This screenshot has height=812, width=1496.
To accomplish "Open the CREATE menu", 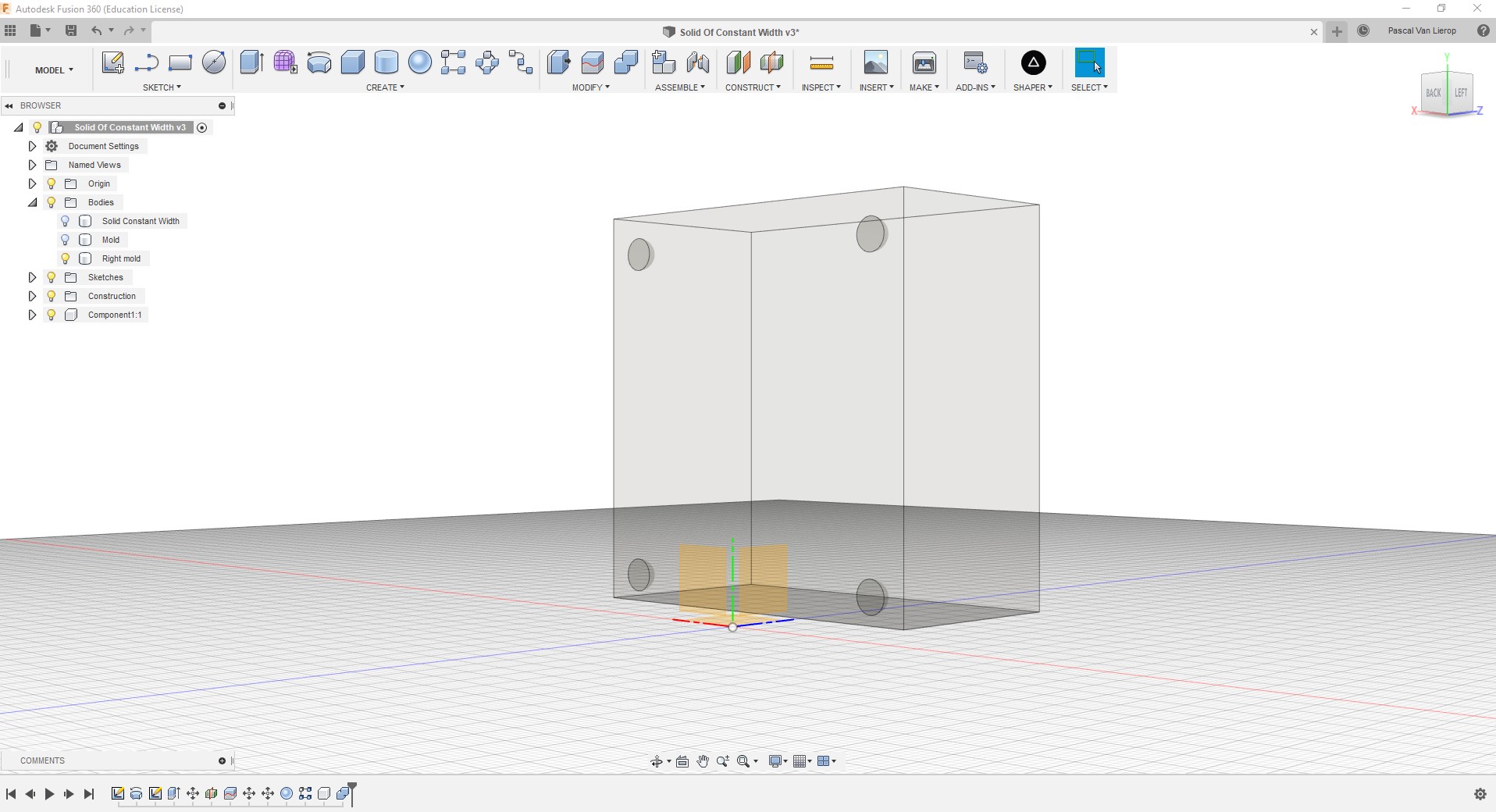I will click(385, 87).
